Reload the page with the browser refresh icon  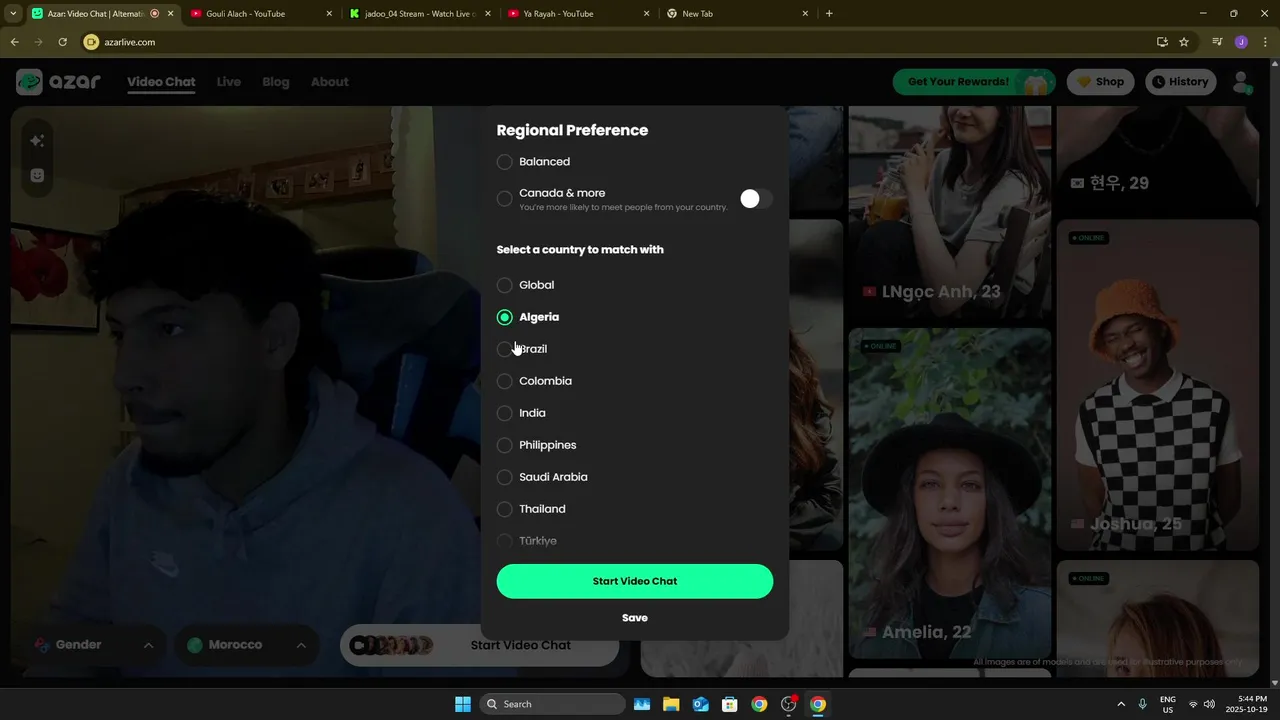(62, 42)
